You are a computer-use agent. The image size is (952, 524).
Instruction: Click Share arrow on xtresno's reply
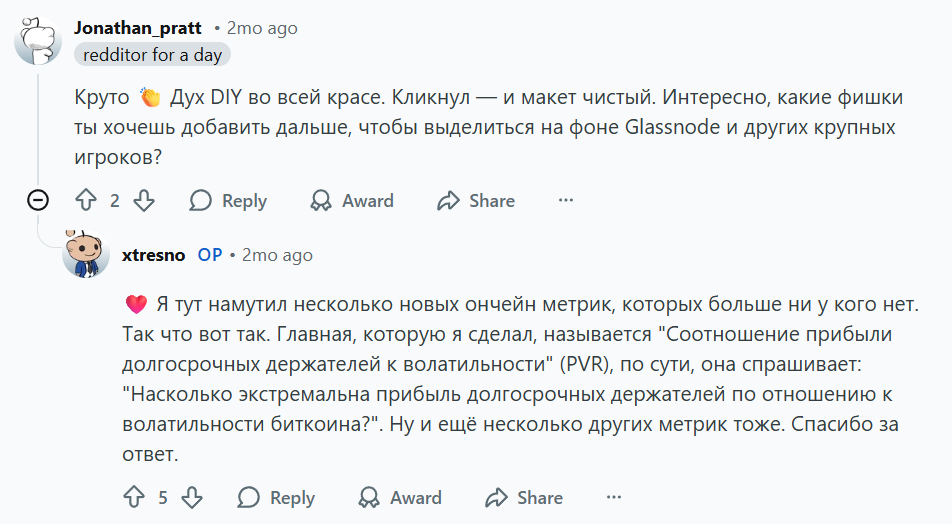click(x=496, y=497)
